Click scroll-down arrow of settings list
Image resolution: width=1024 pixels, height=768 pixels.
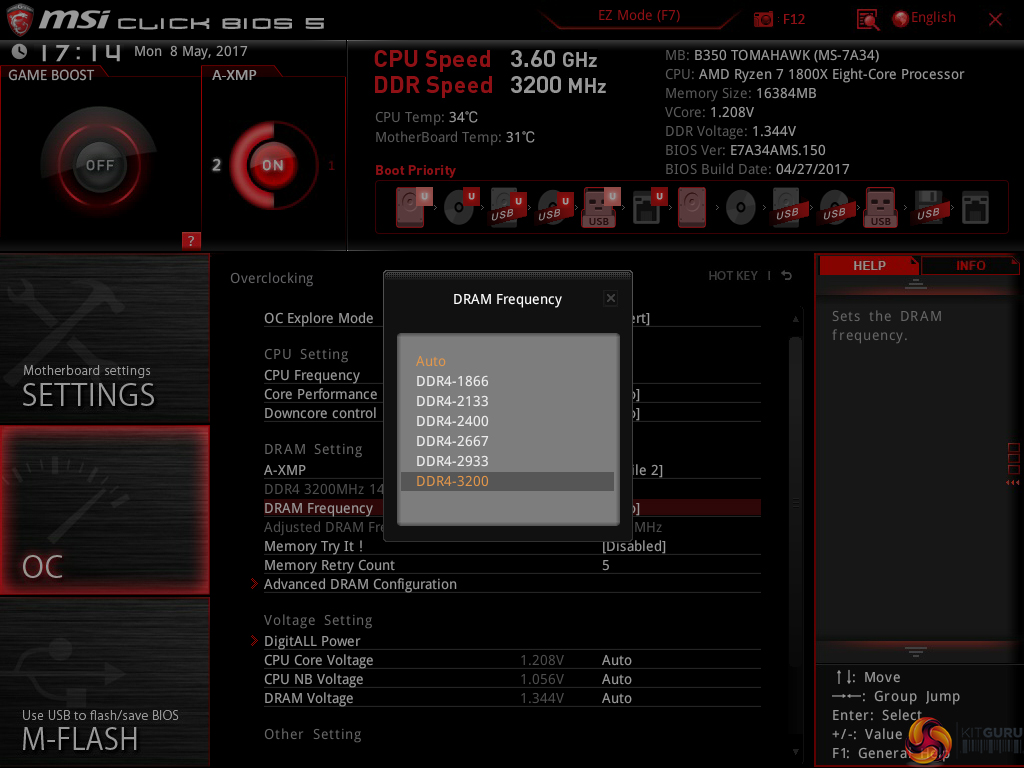click(795, 752)
